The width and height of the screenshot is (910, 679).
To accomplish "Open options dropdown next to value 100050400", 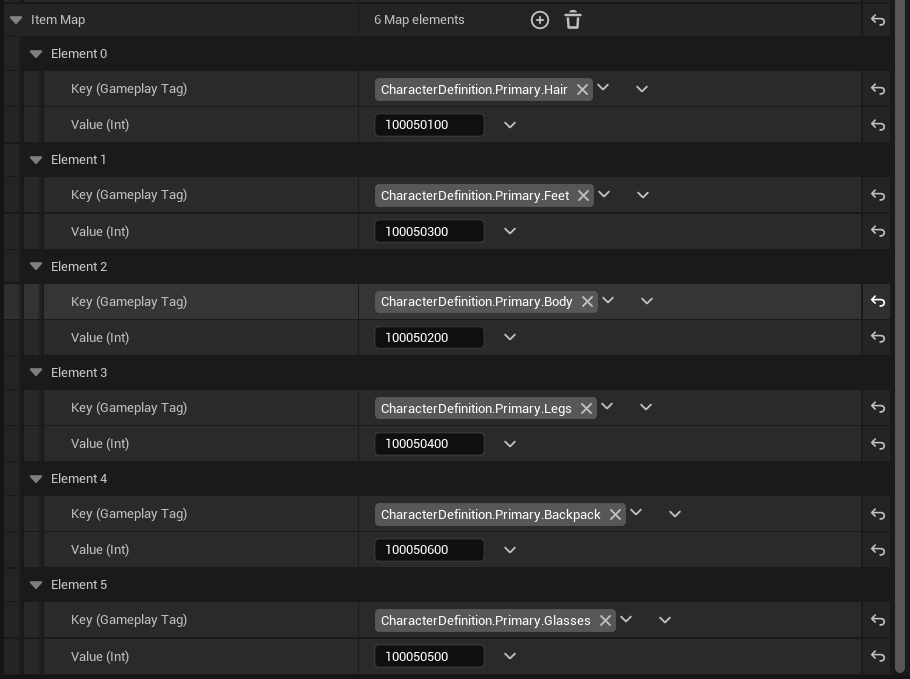I will pos(510,444).
